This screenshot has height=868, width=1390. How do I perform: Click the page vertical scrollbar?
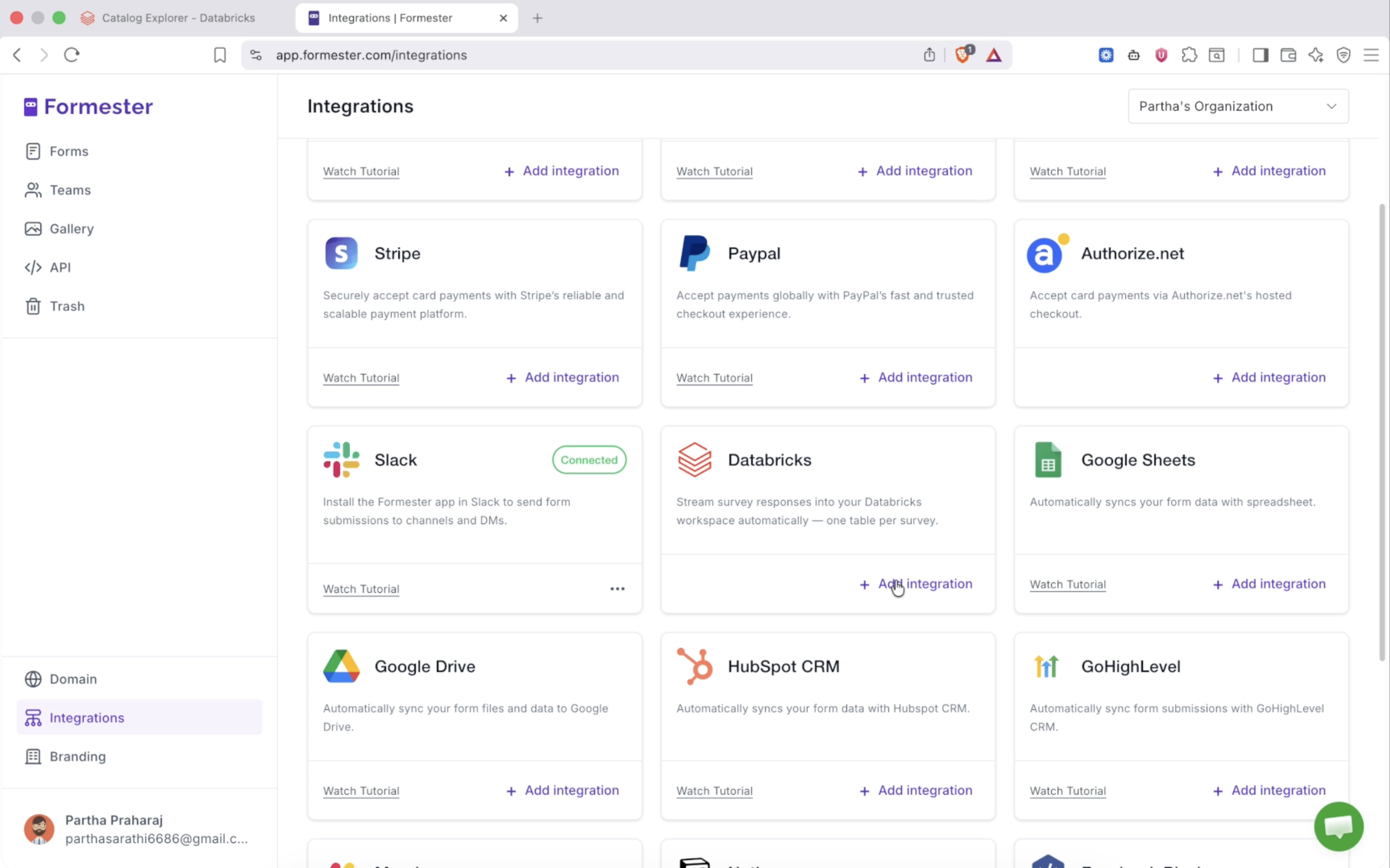(x=1382, y=432)
